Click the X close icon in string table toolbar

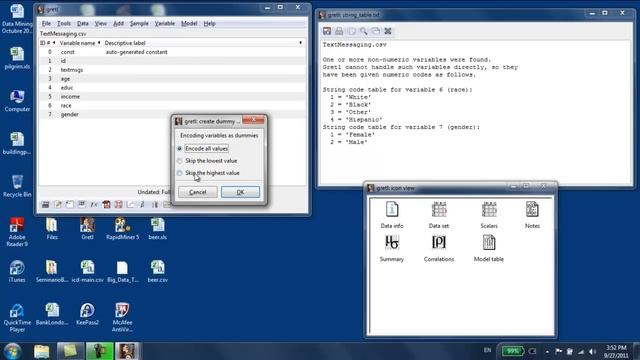[x=388, y=31]
